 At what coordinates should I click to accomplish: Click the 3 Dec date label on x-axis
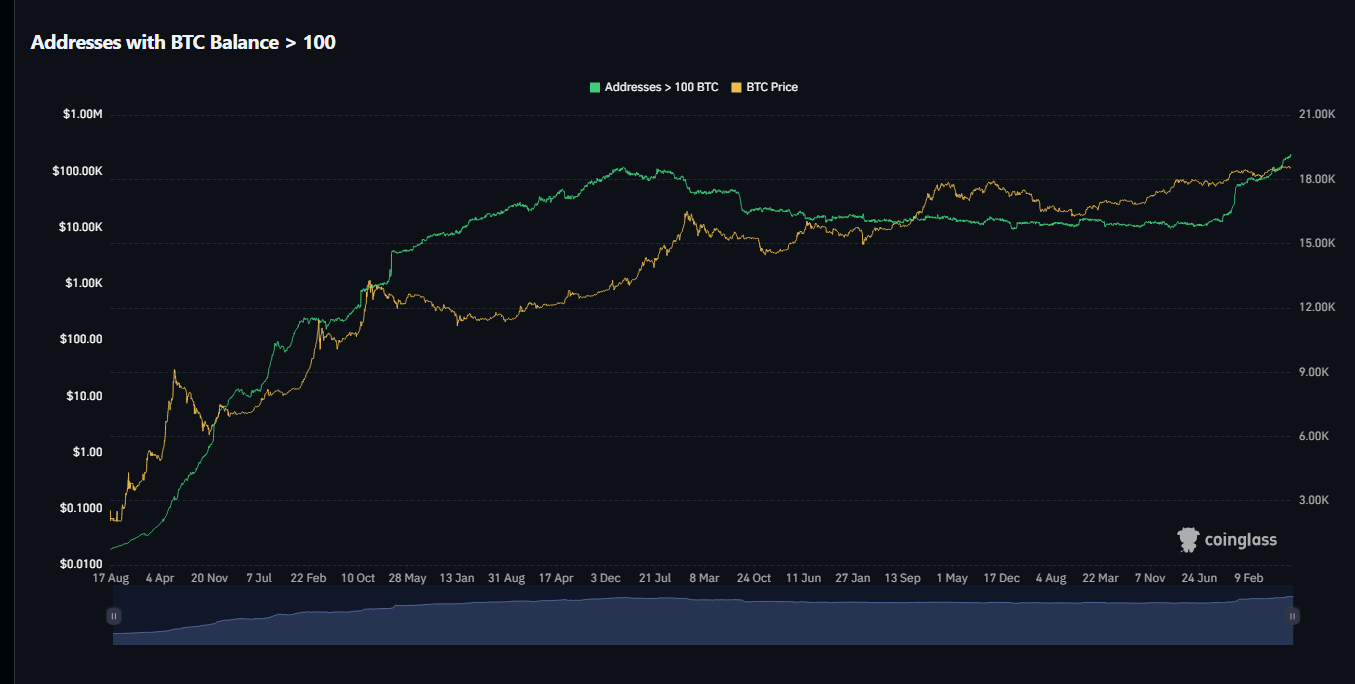[605, 578]
